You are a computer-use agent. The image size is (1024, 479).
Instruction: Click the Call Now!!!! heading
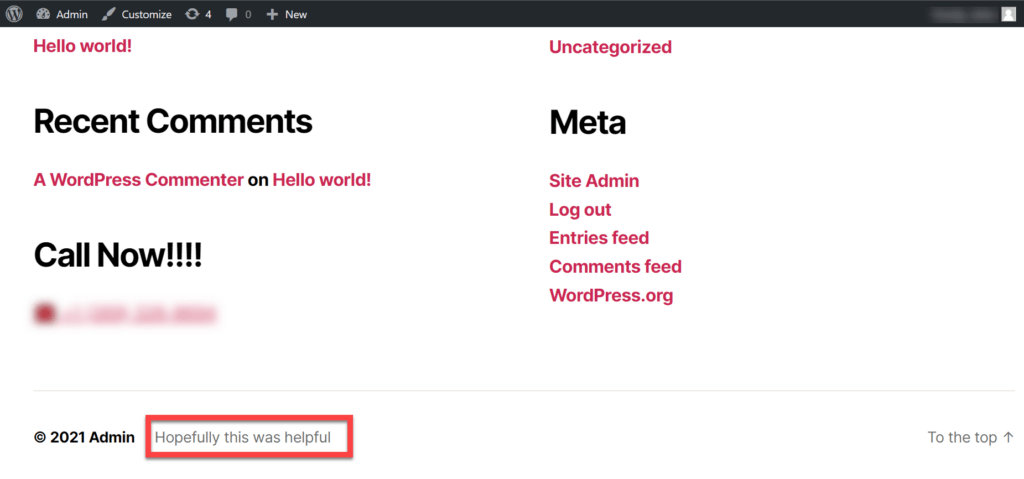pos(118,255)
